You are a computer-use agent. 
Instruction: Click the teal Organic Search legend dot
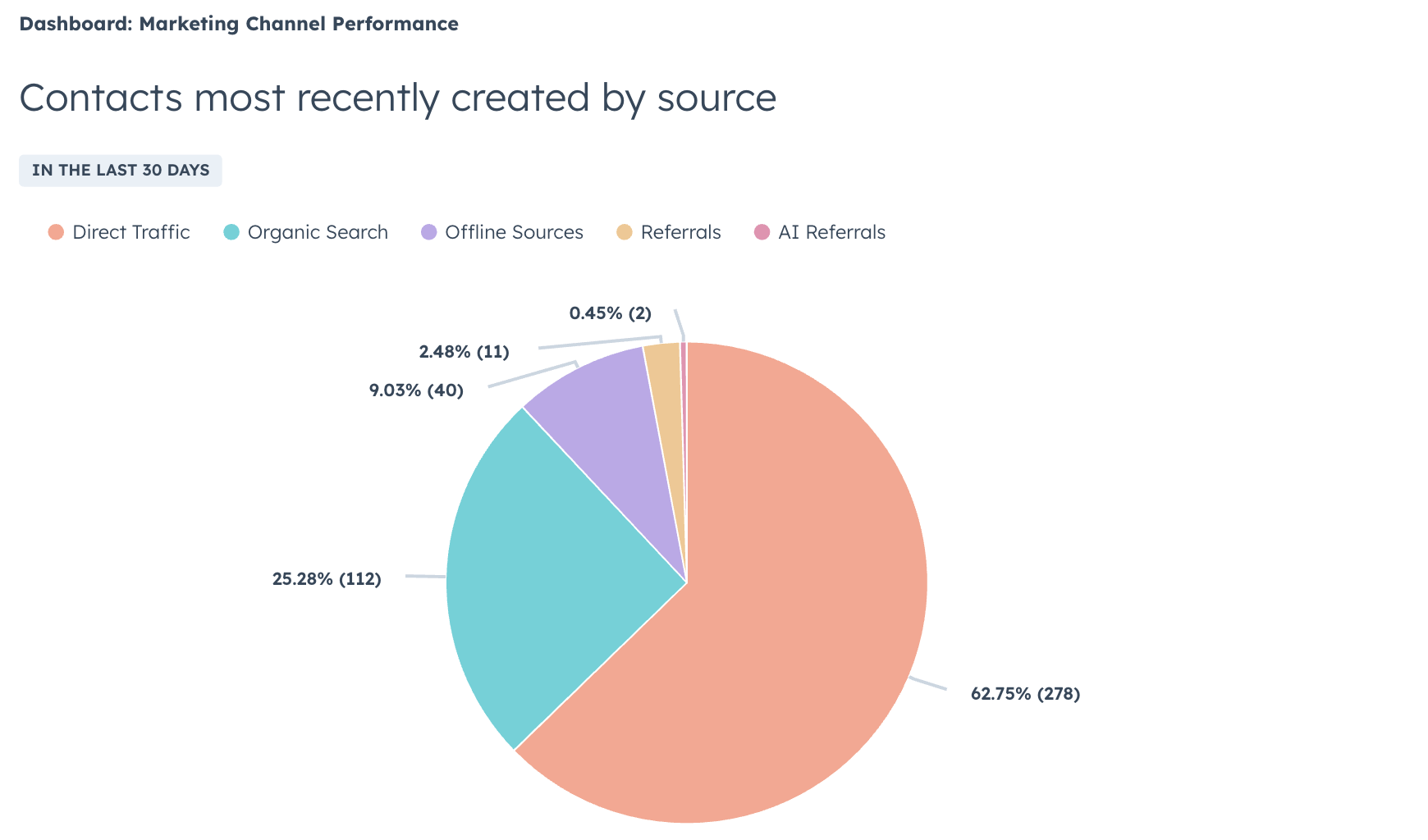[x=231, y=232]
